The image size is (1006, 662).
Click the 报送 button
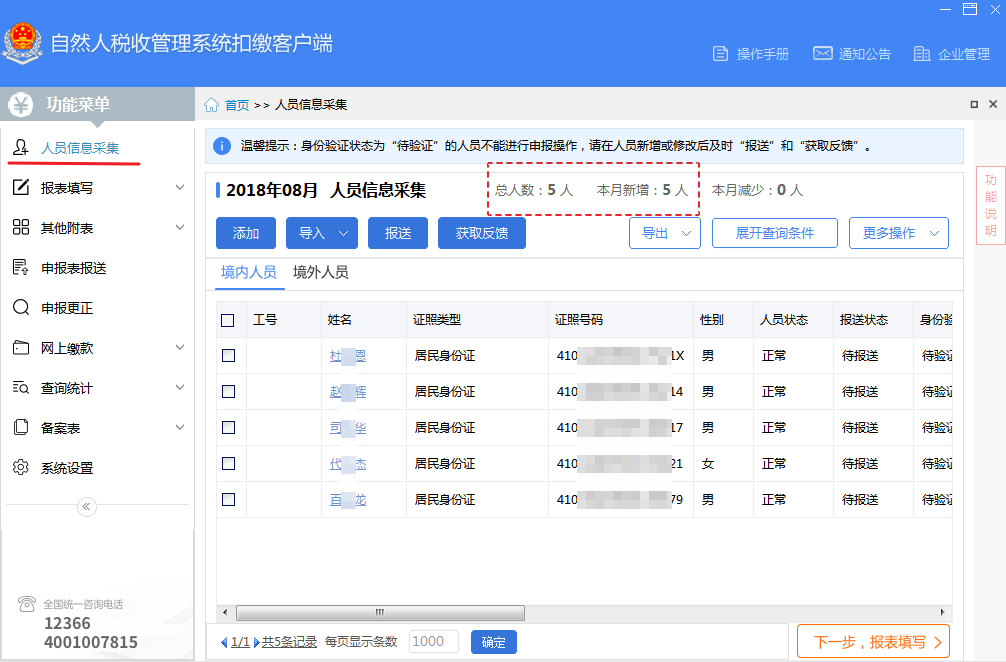pyautogui.click(x=398, y=233)
